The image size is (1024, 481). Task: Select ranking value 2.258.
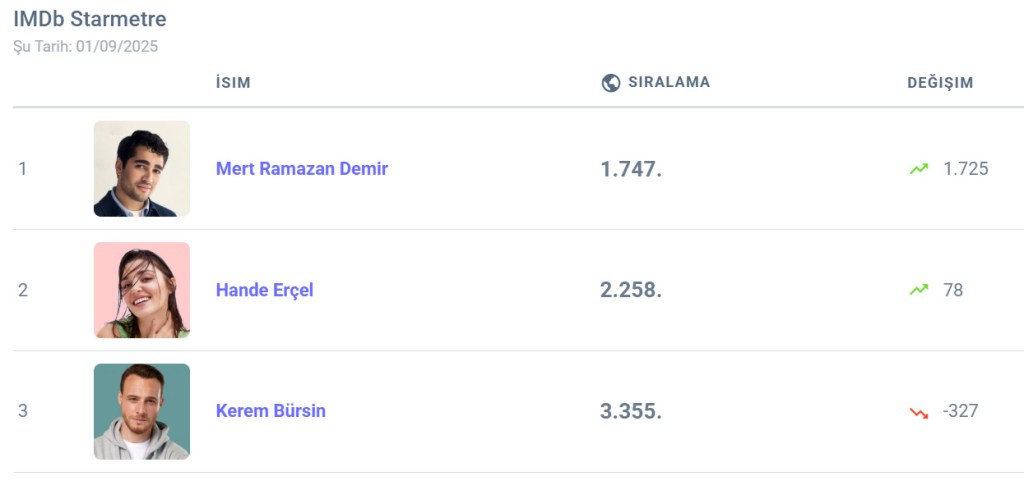coord(631,290)
